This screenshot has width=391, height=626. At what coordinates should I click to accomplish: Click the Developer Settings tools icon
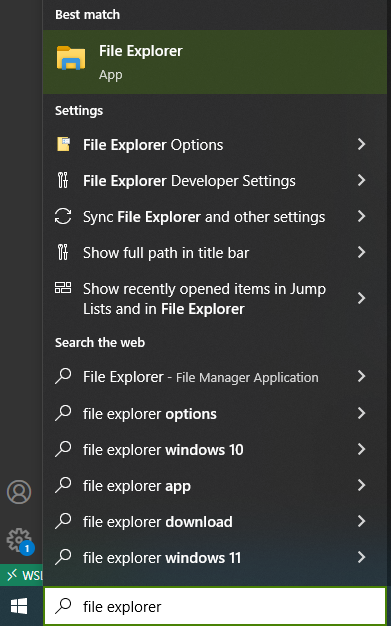(x=63, y=180)
